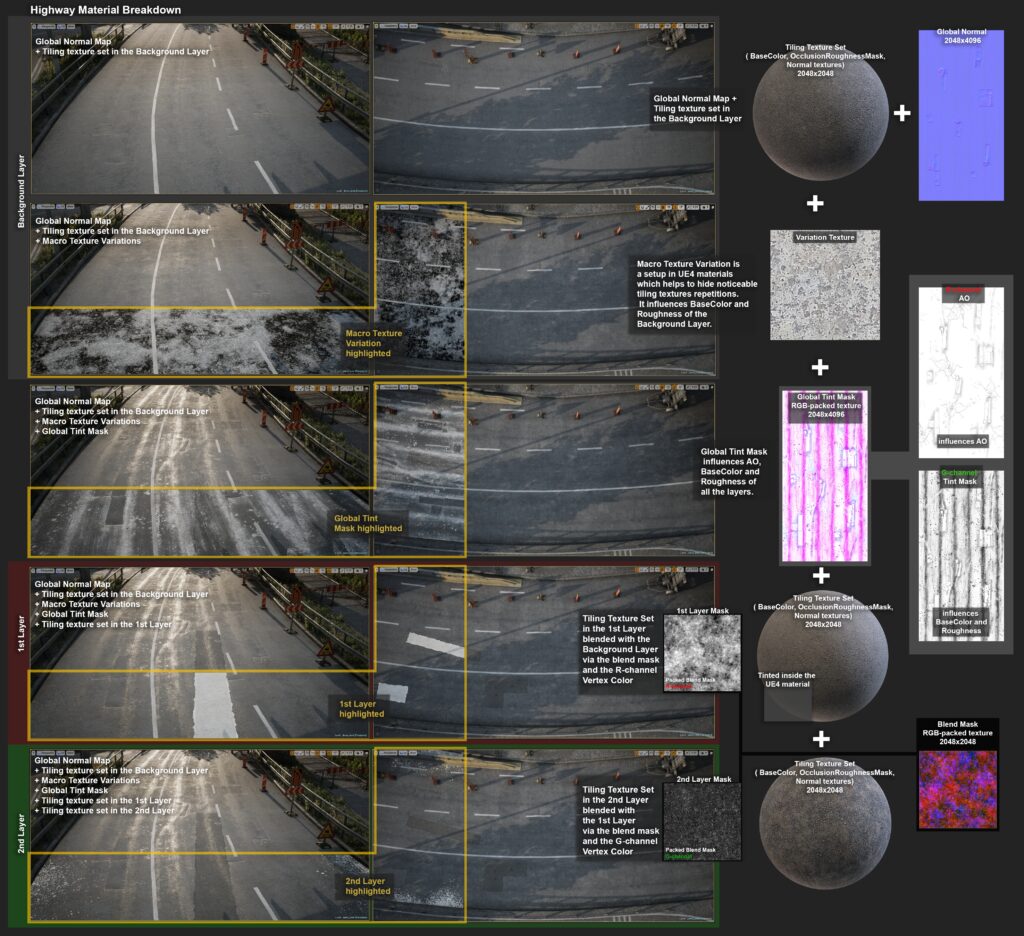Open the blue Global Normal texture thumbnail
The width and height of the screenshot is (1024, 936).
[961, 115]
